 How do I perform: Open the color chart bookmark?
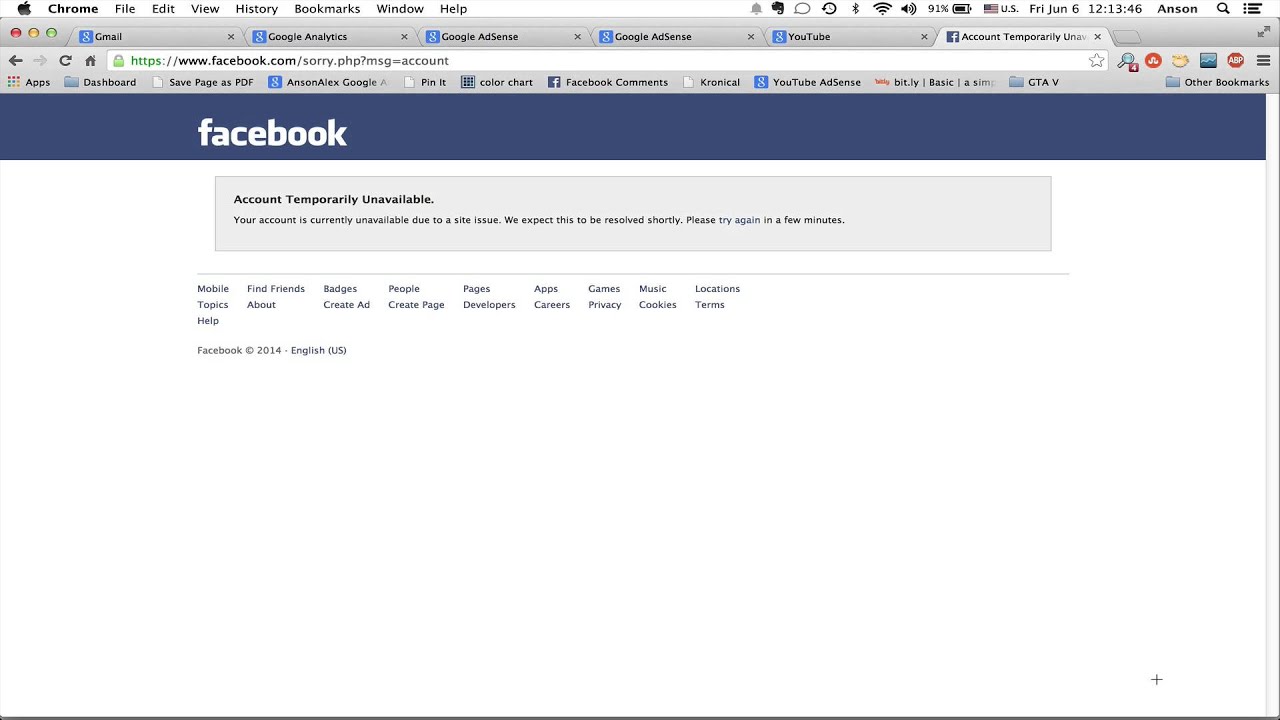pyautogui.click(x=497, y=82)
